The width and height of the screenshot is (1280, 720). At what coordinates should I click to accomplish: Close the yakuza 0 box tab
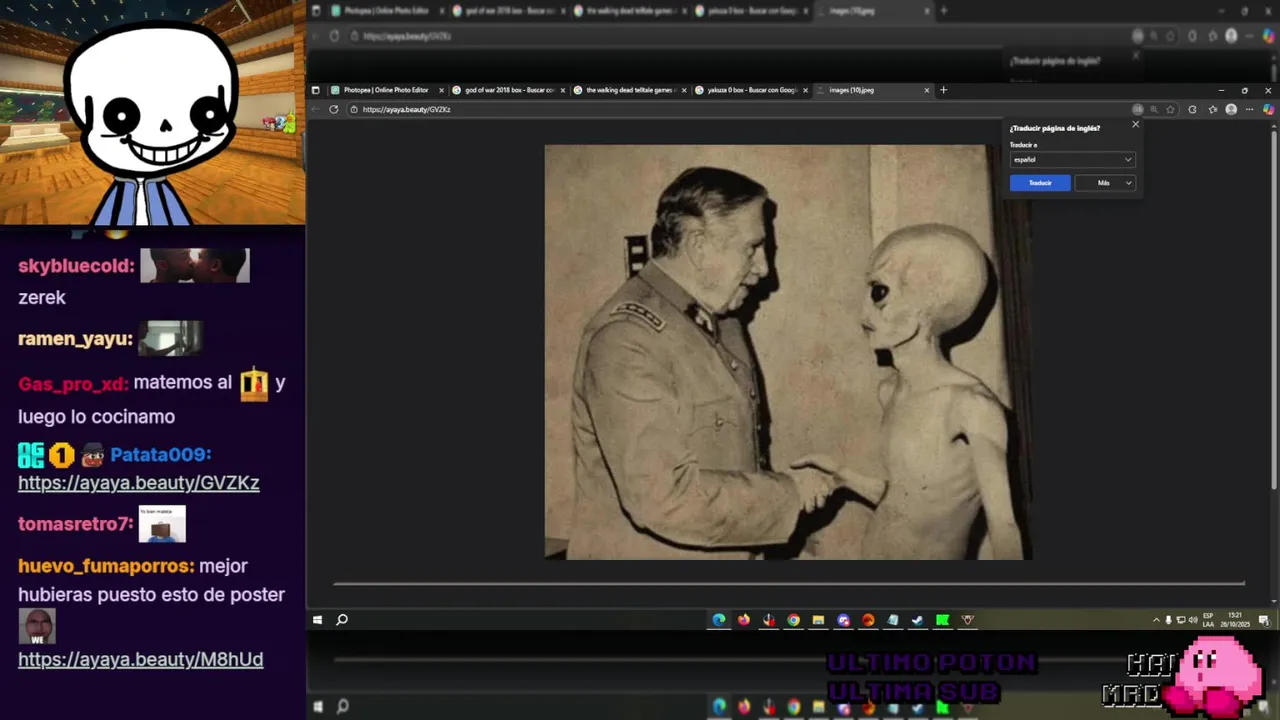pos(805,90)
